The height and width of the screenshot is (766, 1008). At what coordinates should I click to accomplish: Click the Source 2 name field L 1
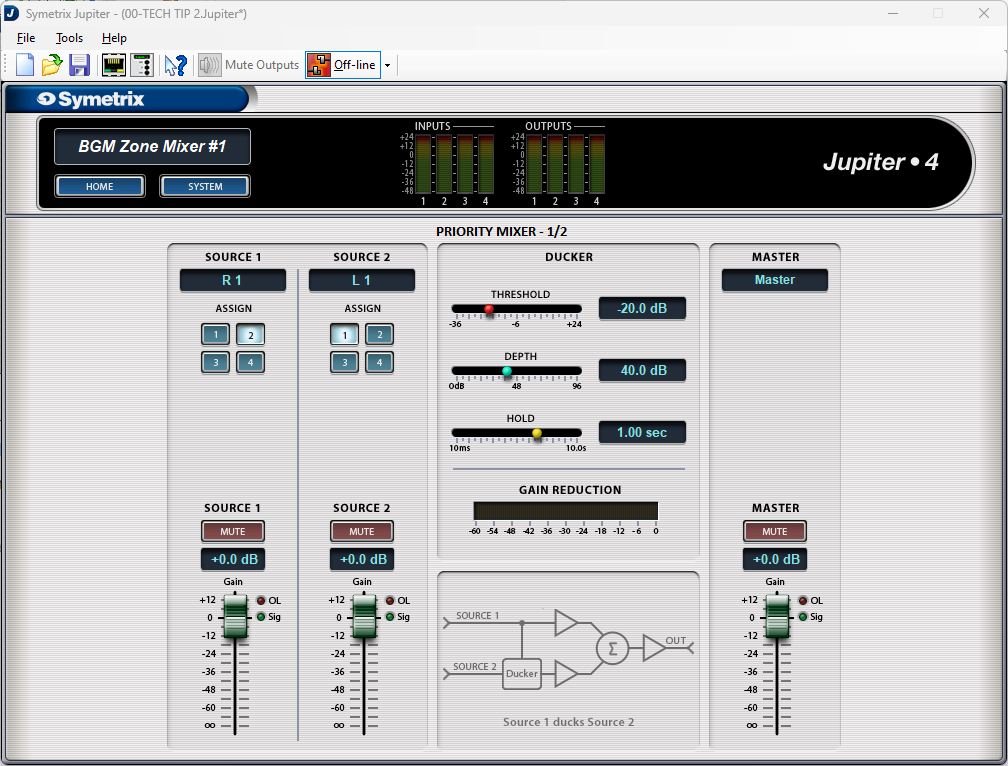point(361,280)
